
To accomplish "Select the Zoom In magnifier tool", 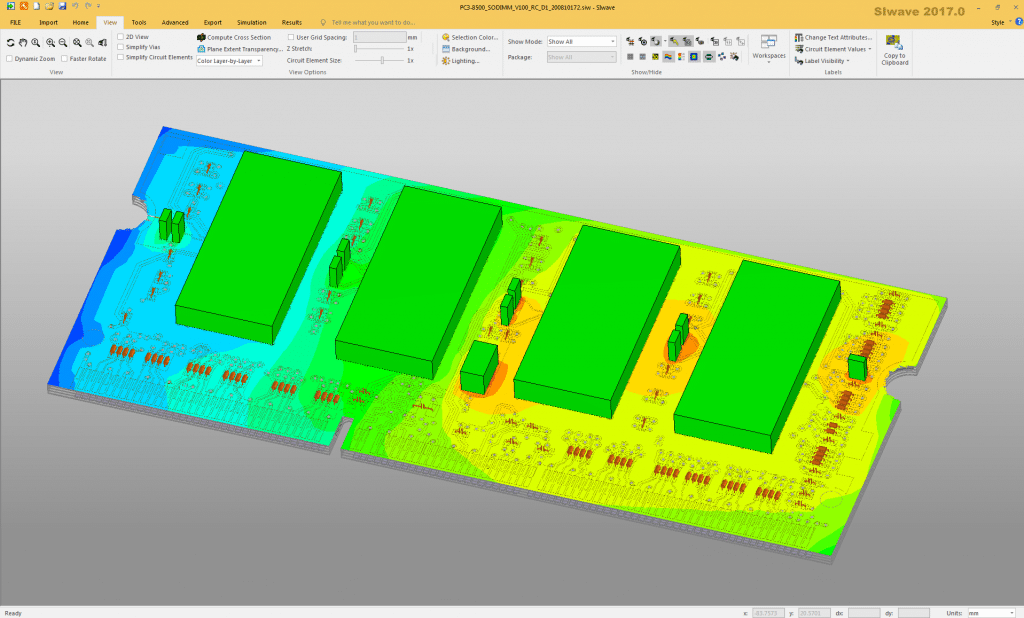I will pos(48,41).
